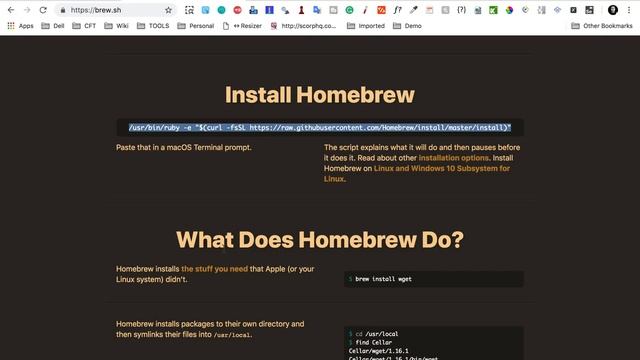Open the Apps shortcut in bookmarks bar
Image resolution: width=640 pixels, height=360 pixels.
(20, 26)
